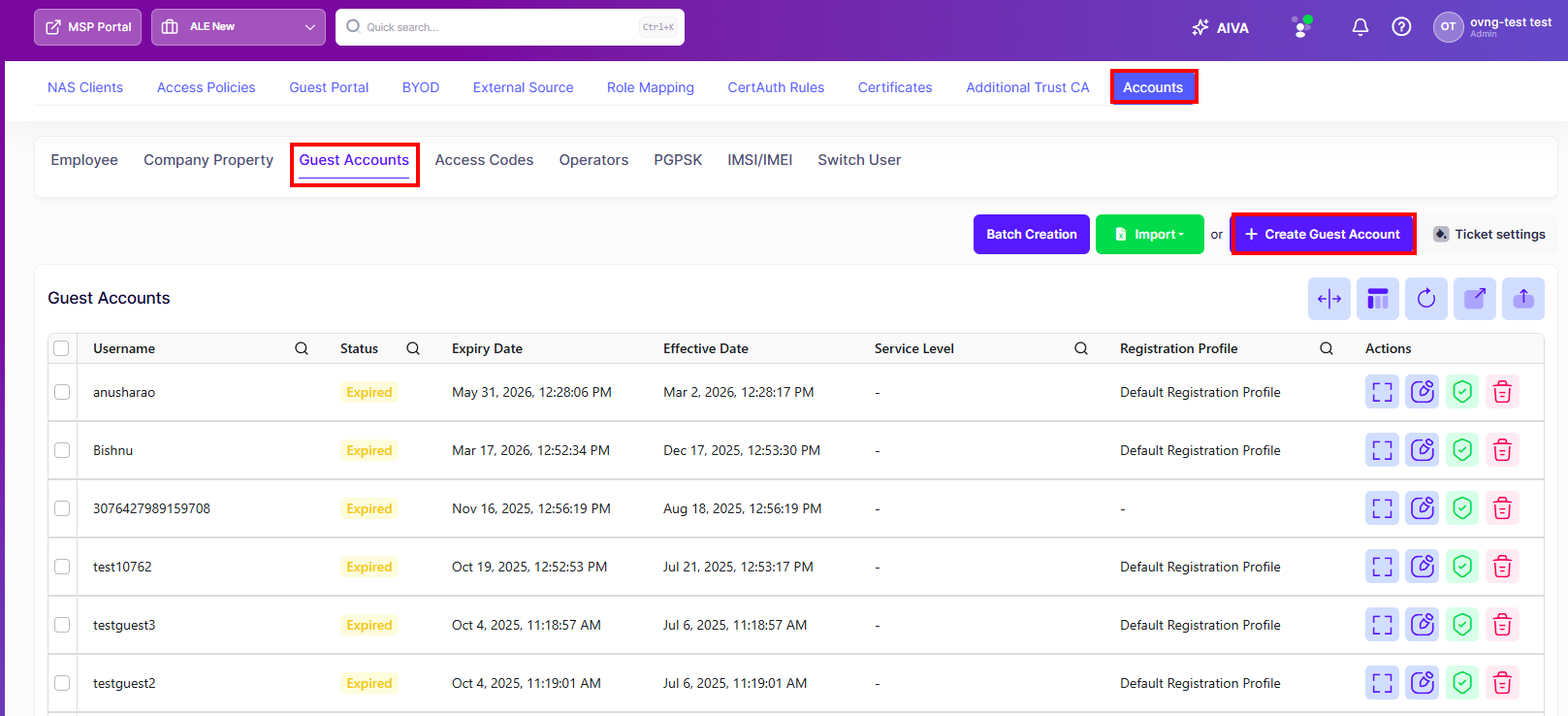Expand the ALE New organization dropdown
This screenshot has width=1568, height=716.
click(239, 27)
